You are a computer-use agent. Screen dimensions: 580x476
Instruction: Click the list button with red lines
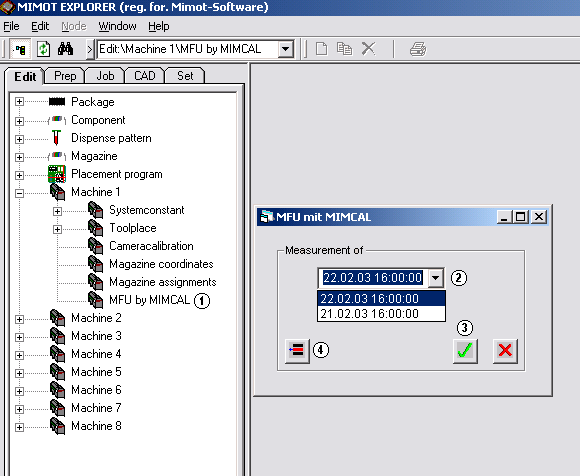[x=297, y=350]
